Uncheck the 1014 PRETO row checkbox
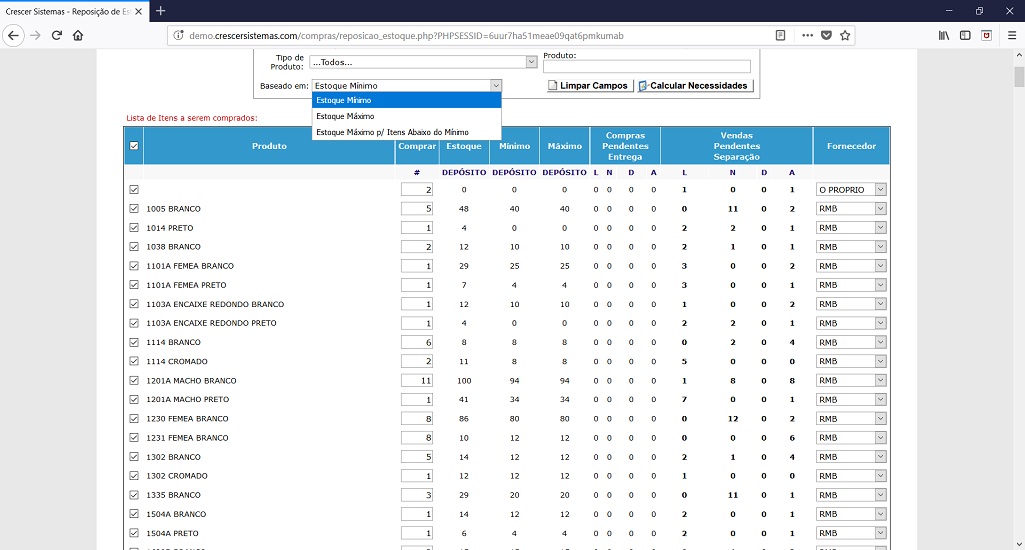The width and height of the screenshot is (1025, 550). click(134, 228)
